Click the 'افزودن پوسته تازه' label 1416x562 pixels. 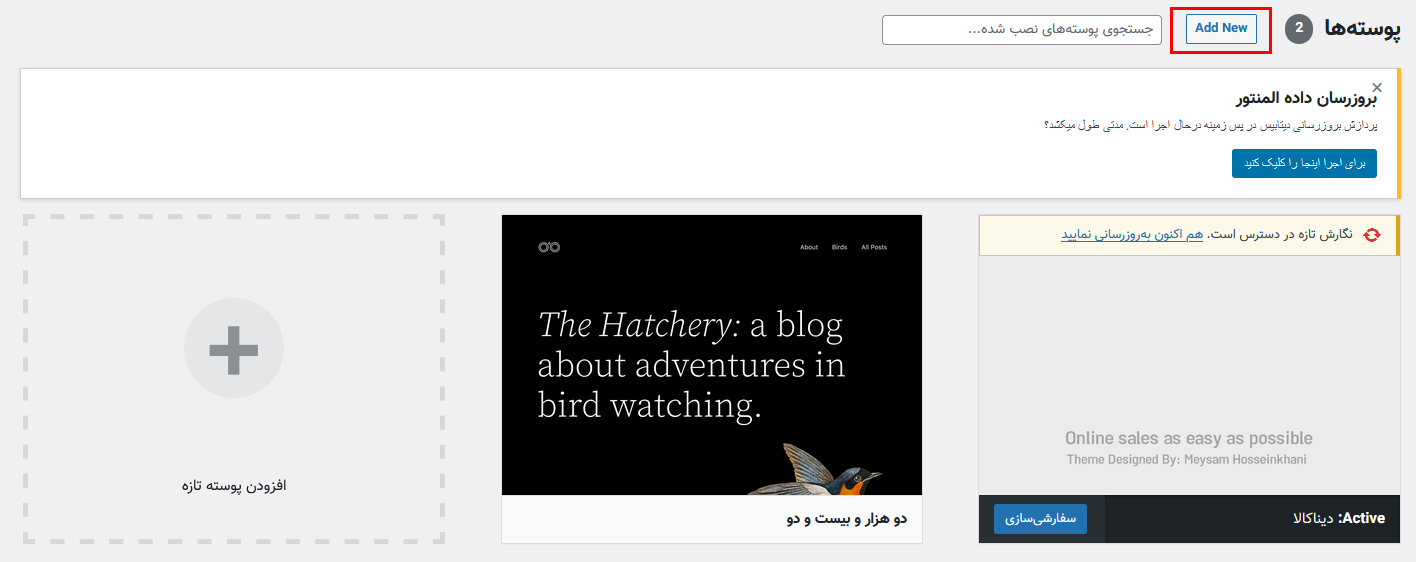tap(234, 485)
